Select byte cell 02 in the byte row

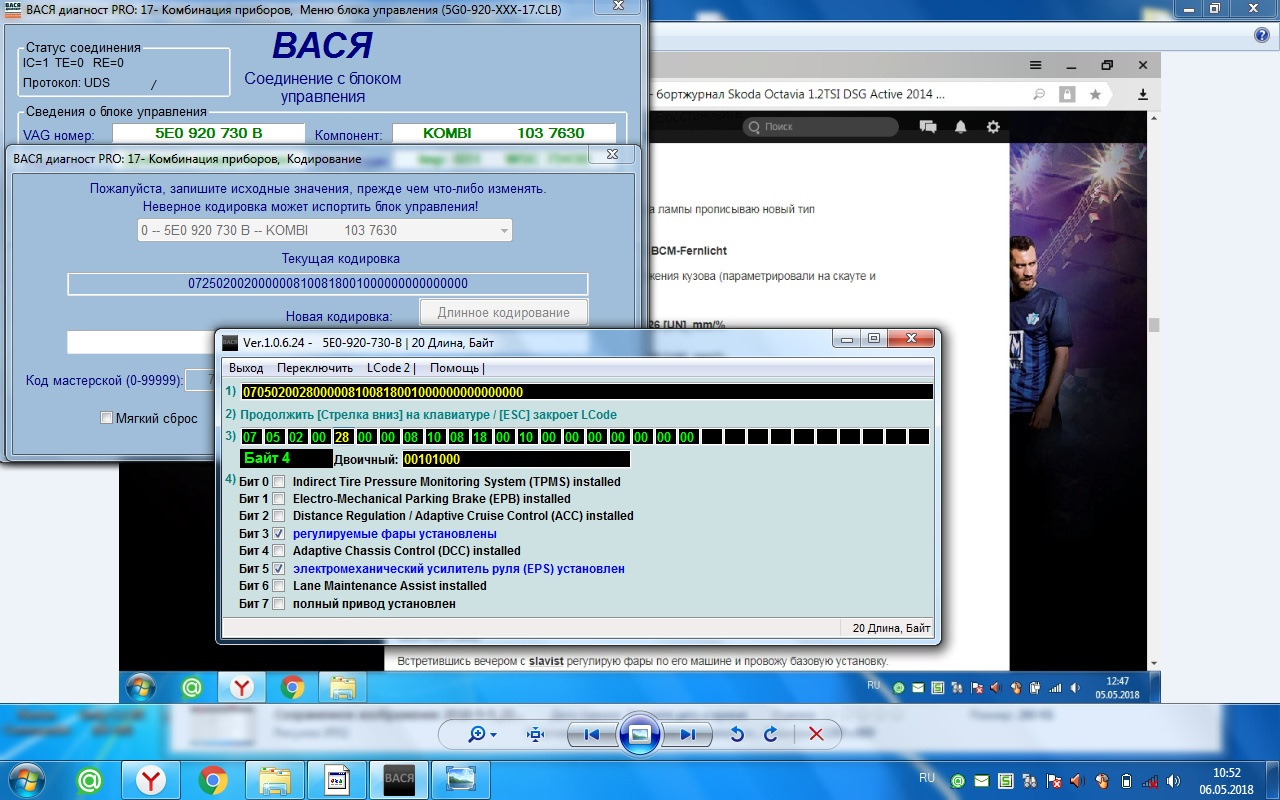296,437
